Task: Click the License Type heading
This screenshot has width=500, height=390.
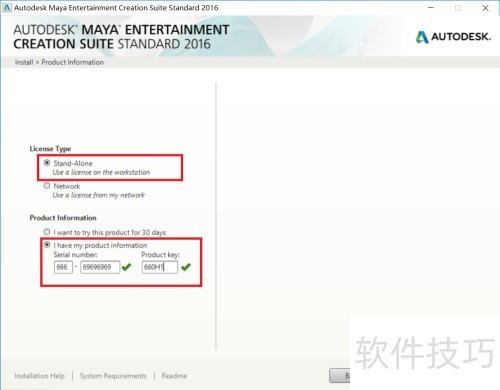Action: coord(50,149)
